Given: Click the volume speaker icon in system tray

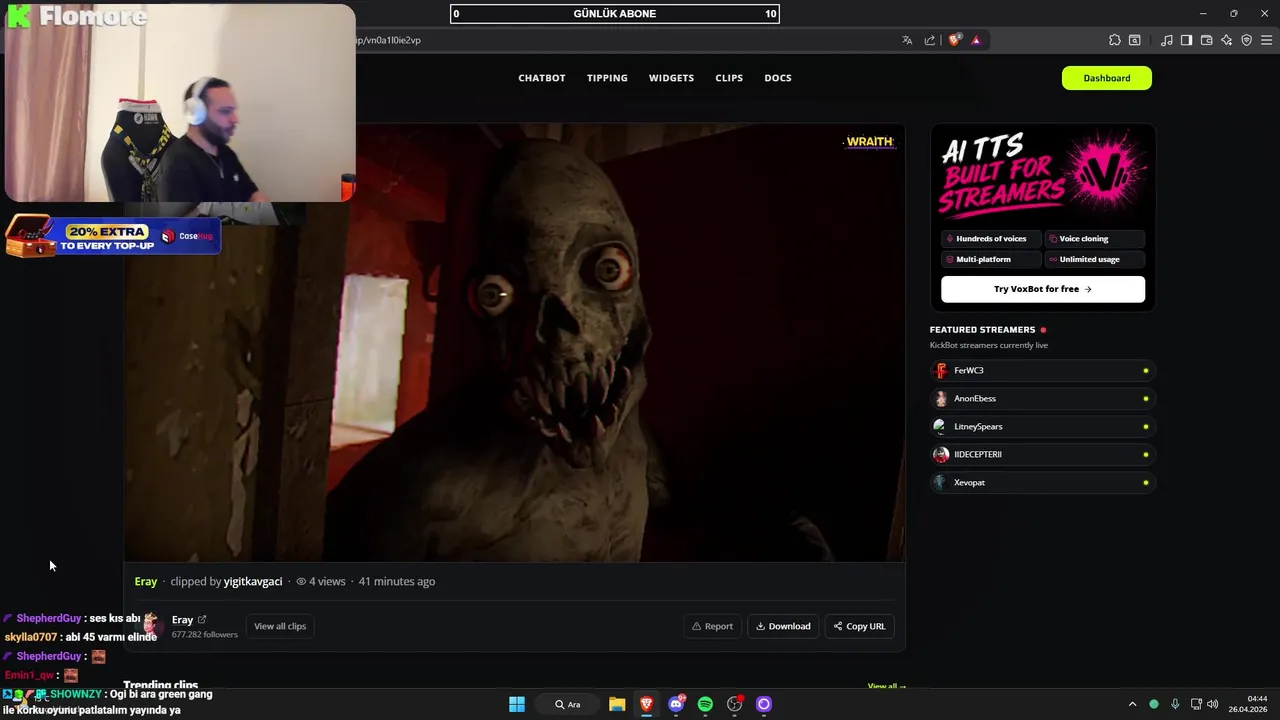Looking at the screenshot, I should tap(1213, 704).
